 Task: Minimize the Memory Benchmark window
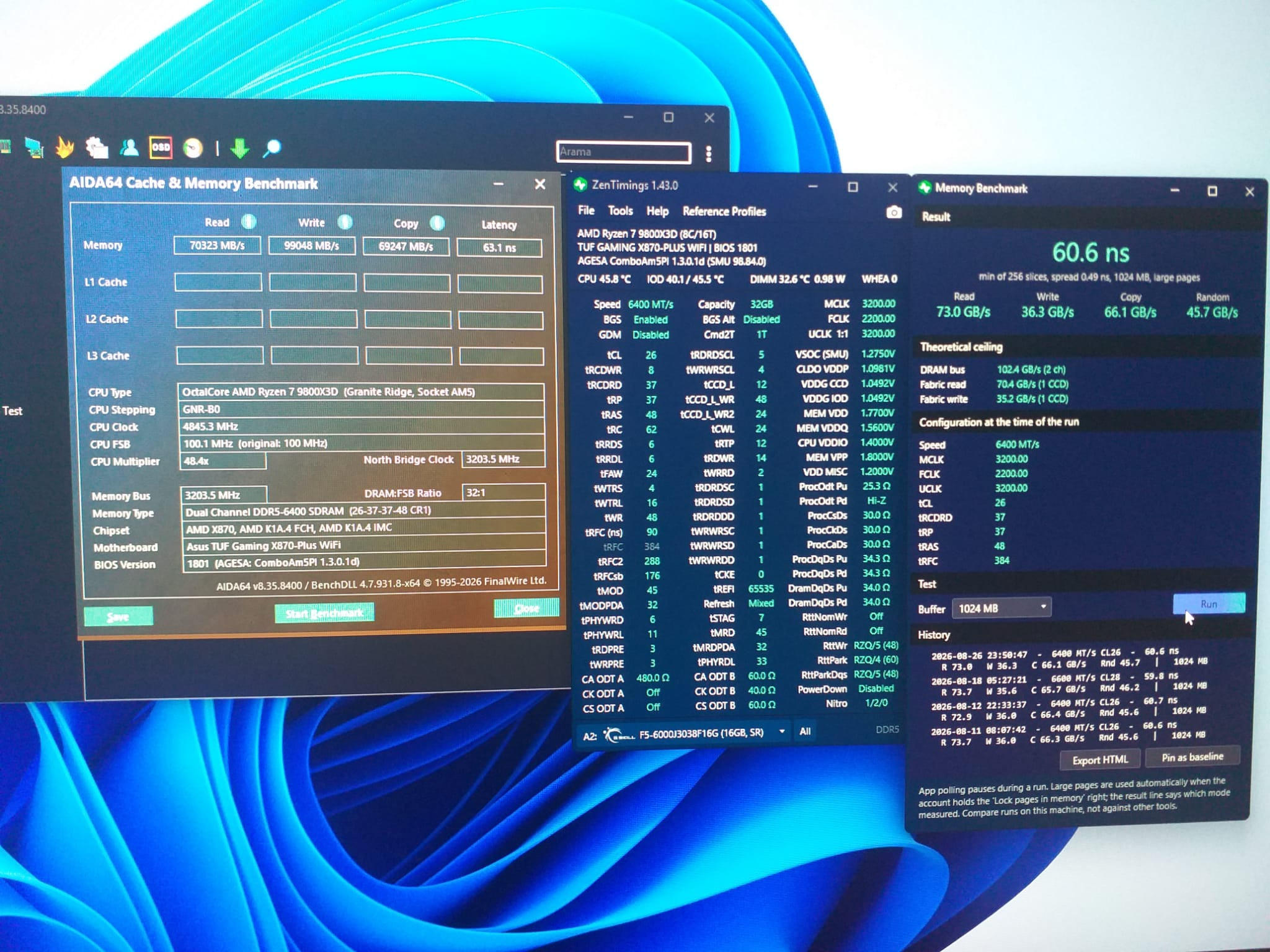tap(1175, 190)
